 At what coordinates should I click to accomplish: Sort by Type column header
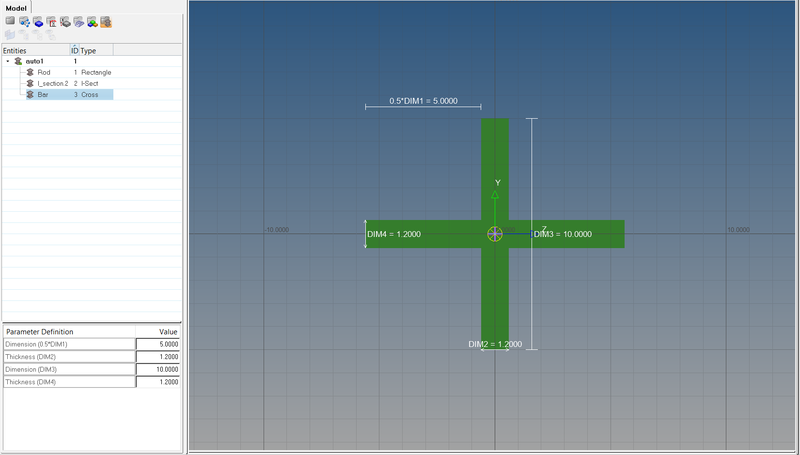click(96, 50)
